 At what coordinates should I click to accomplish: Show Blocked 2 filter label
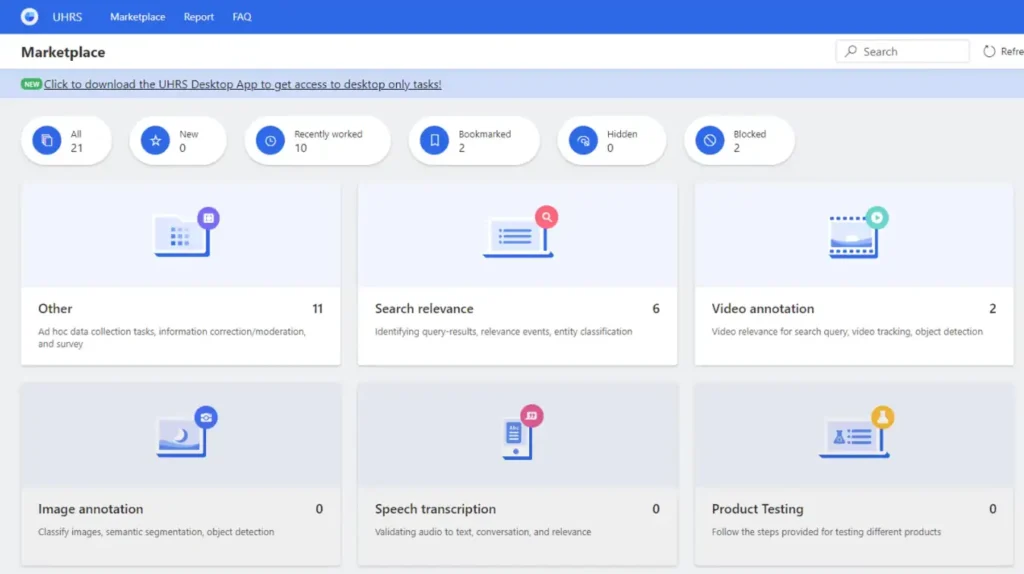tap(749, 141)
